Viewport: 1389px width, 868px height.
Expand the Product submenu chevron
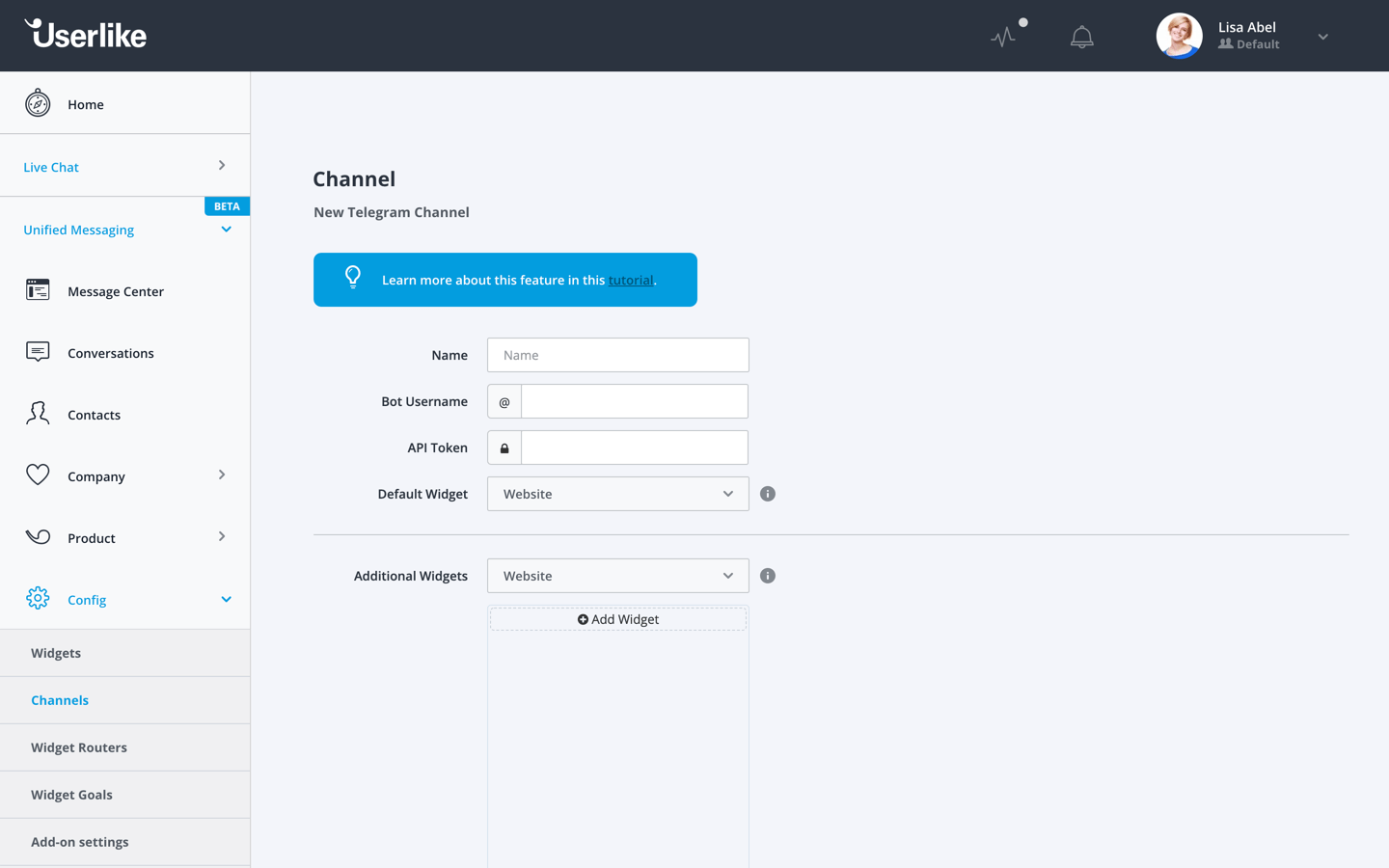pos(222,537)
